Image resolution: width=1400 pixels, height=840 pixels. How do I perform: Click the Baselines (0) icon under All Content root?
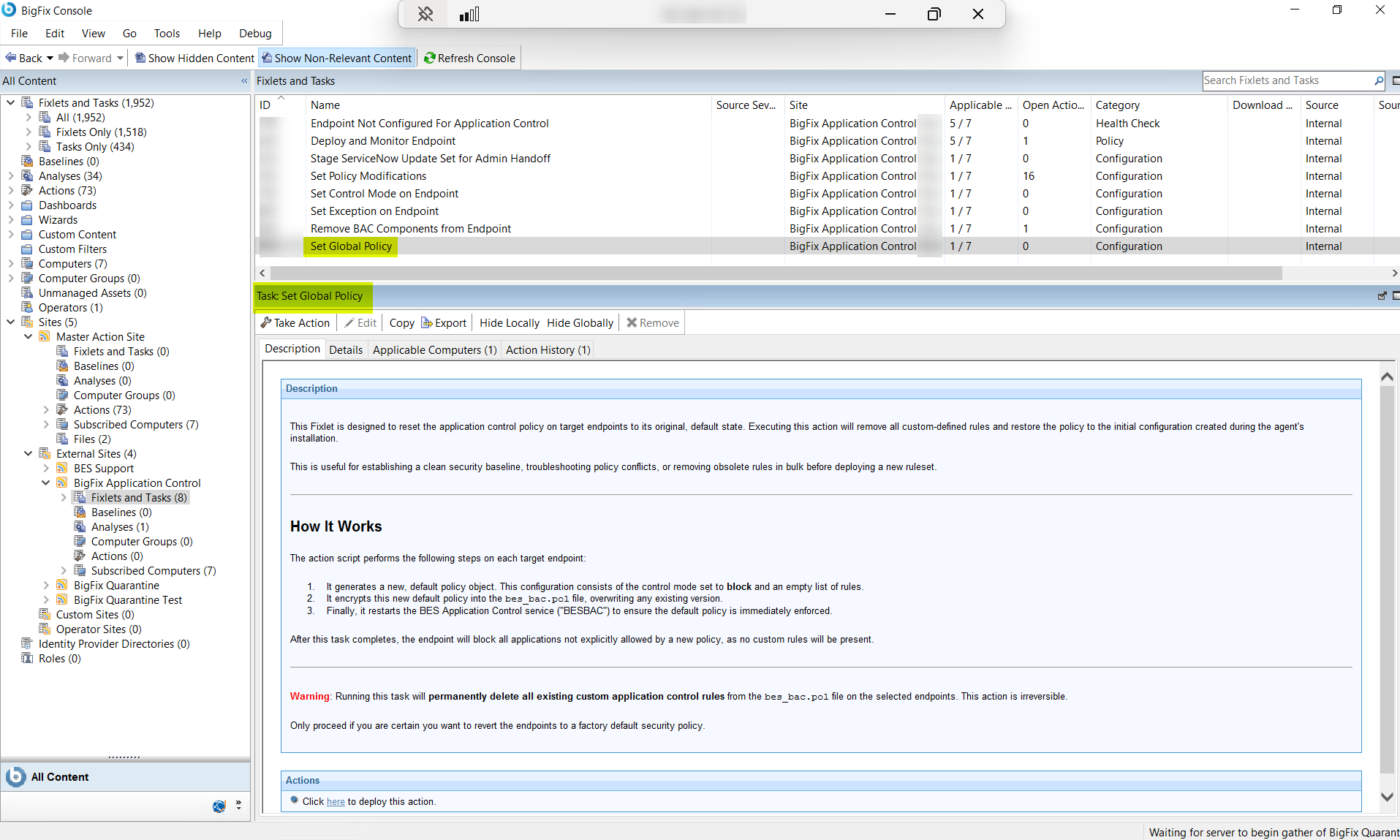pyautogui.click(x=28, y=161)
